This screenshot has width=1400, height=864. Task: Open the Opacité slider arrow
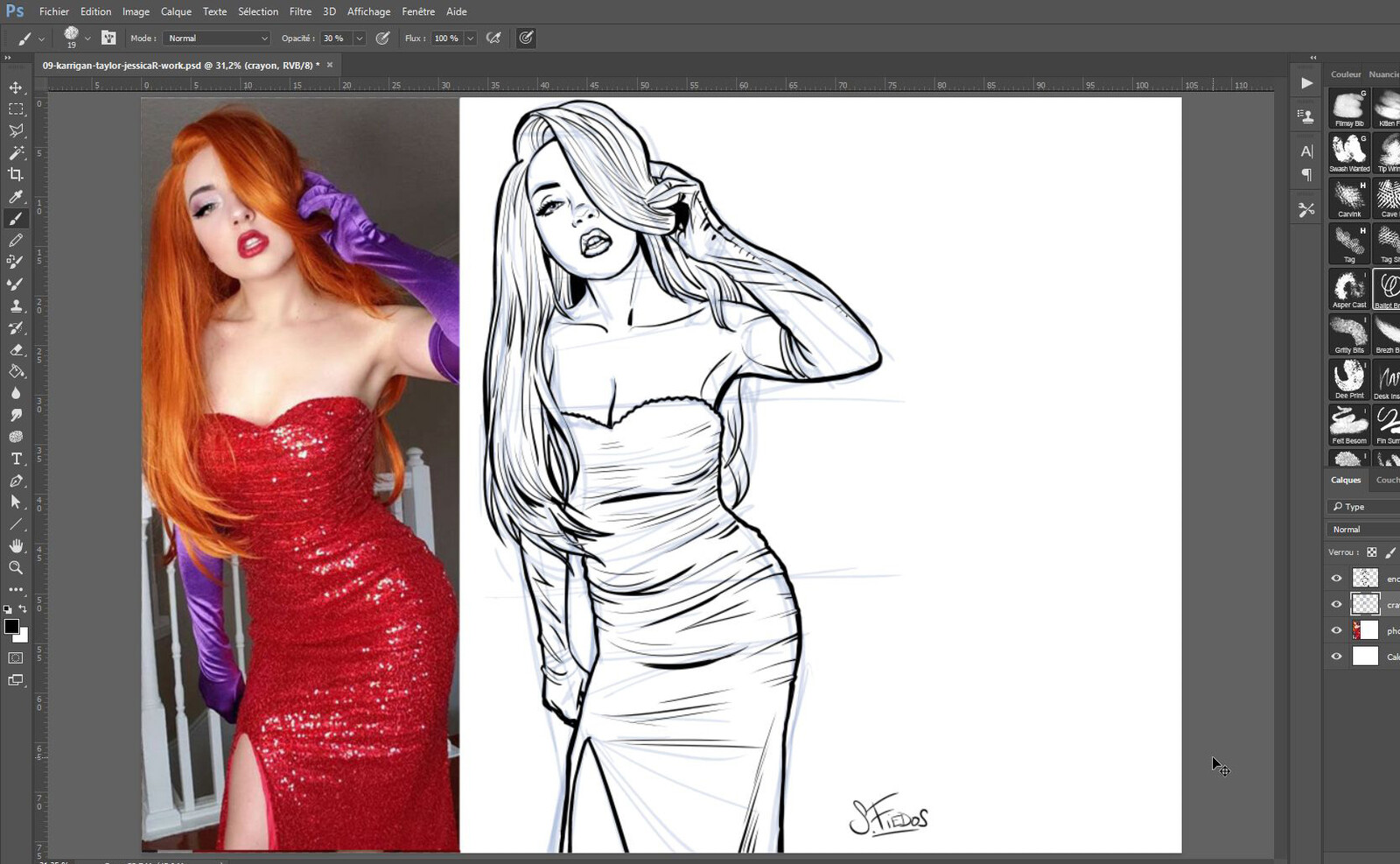[359, 39]
